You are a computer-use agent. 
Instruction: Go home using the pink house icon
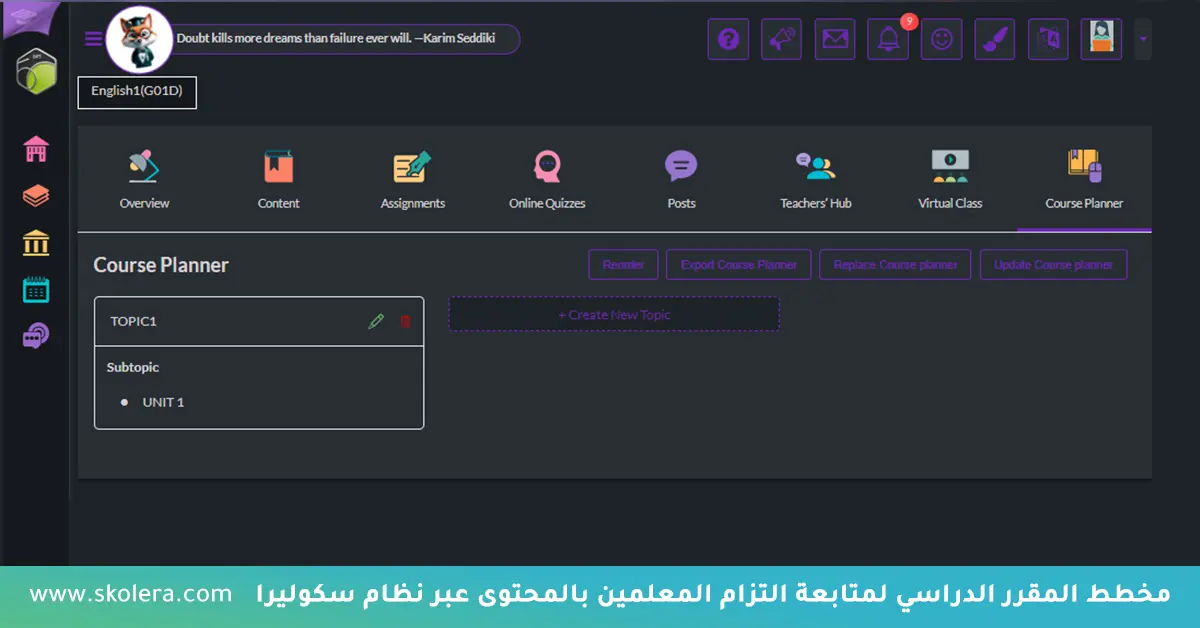click(36, 148)
